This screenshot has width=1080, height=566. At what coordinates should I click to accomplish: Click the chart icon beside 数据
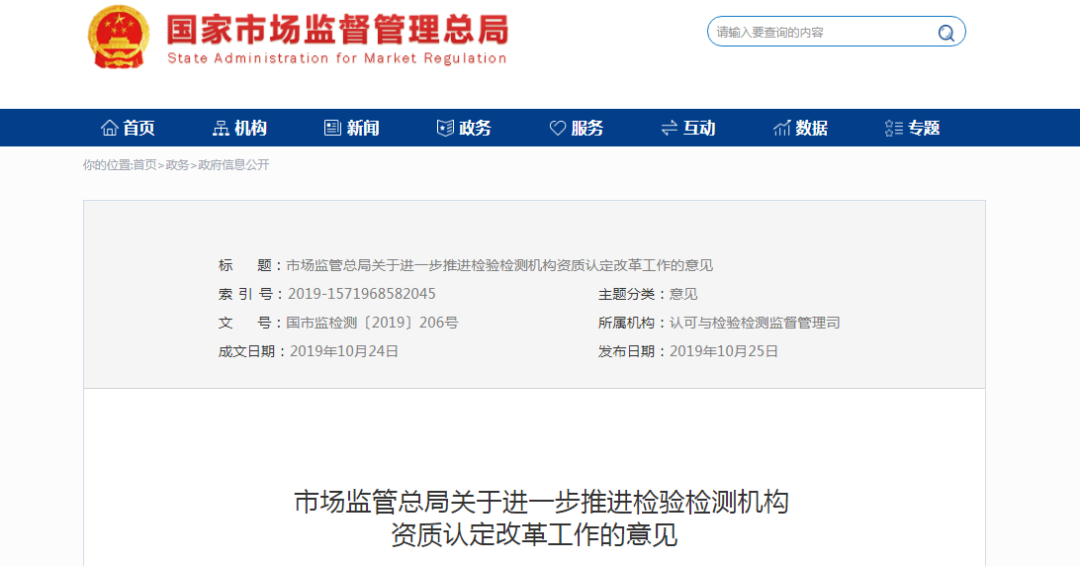782,127
